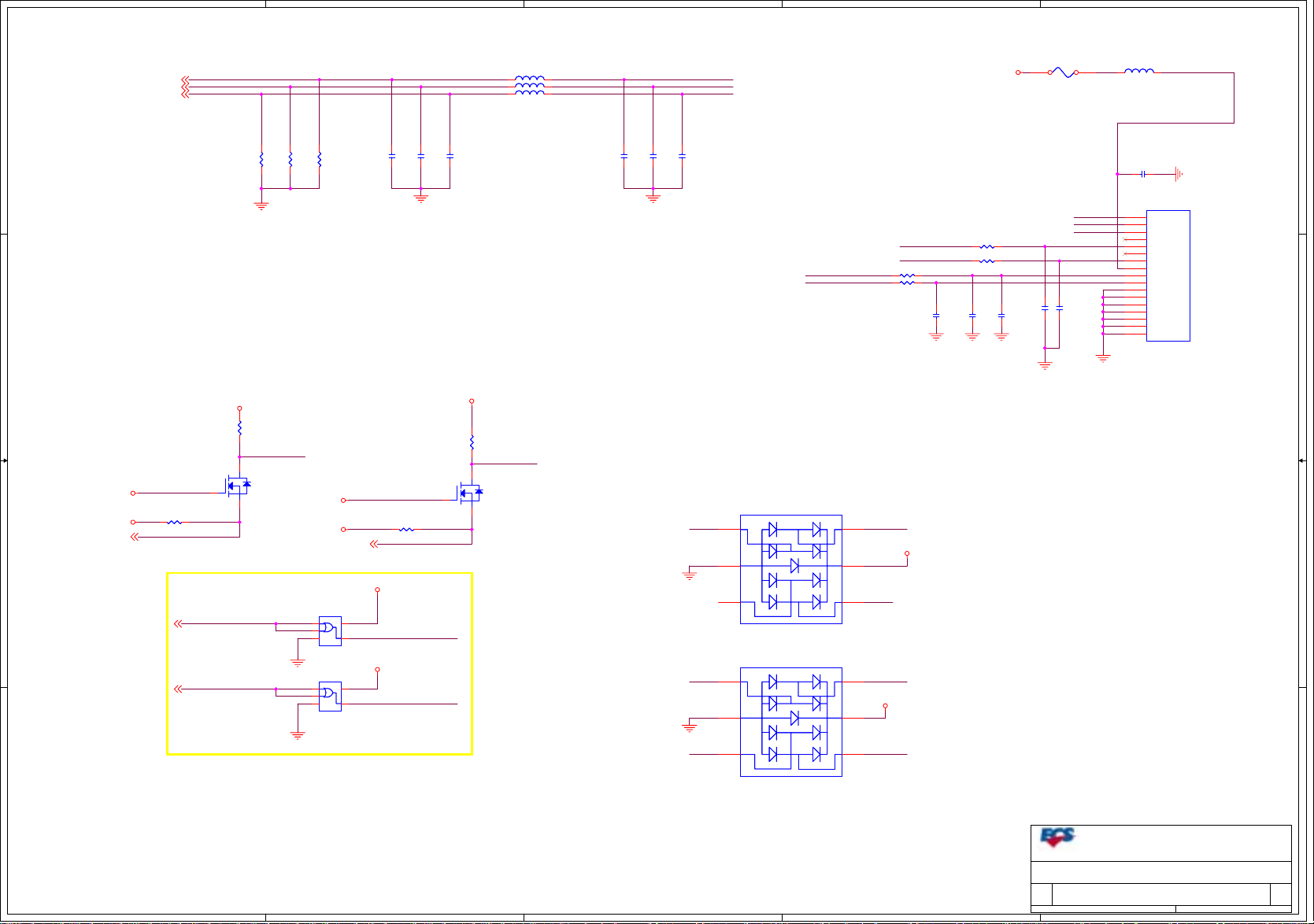Screen dimensions: 1314x924
Task: Select the inductor right of the fuse
Action: [1139, 71]
